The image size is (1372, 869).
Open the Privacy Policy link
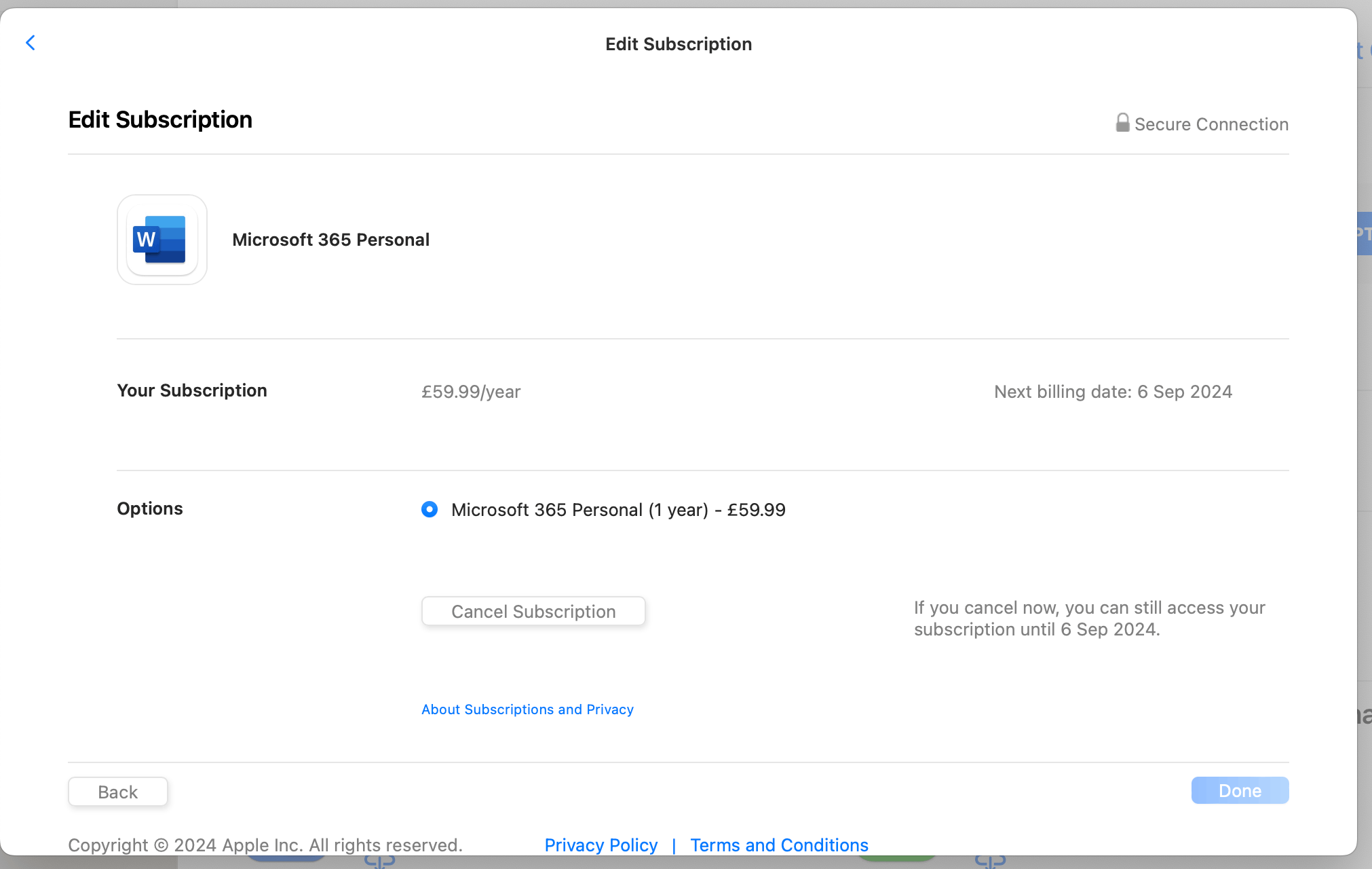tap(601, 845)
